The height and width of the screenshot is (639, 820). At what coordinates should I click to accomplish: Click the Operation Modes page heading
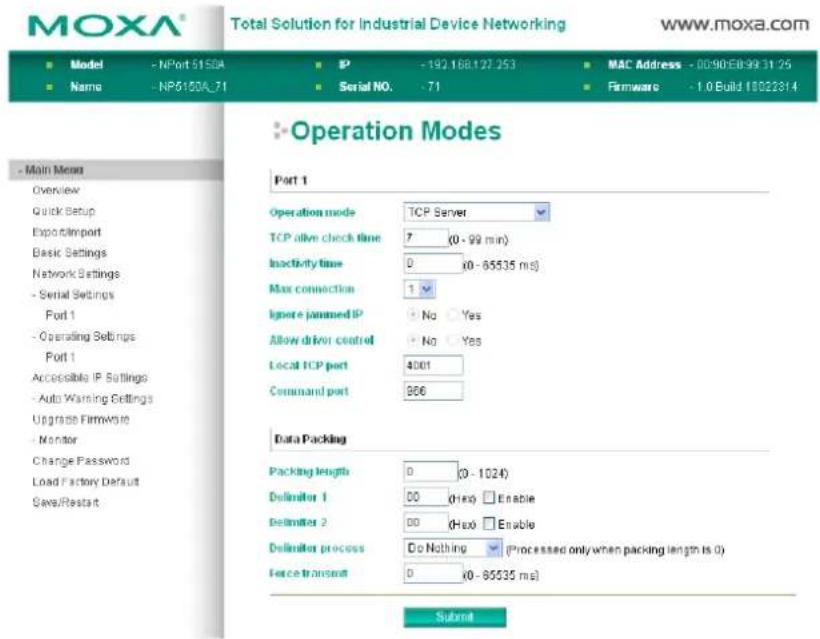[396, 131]
